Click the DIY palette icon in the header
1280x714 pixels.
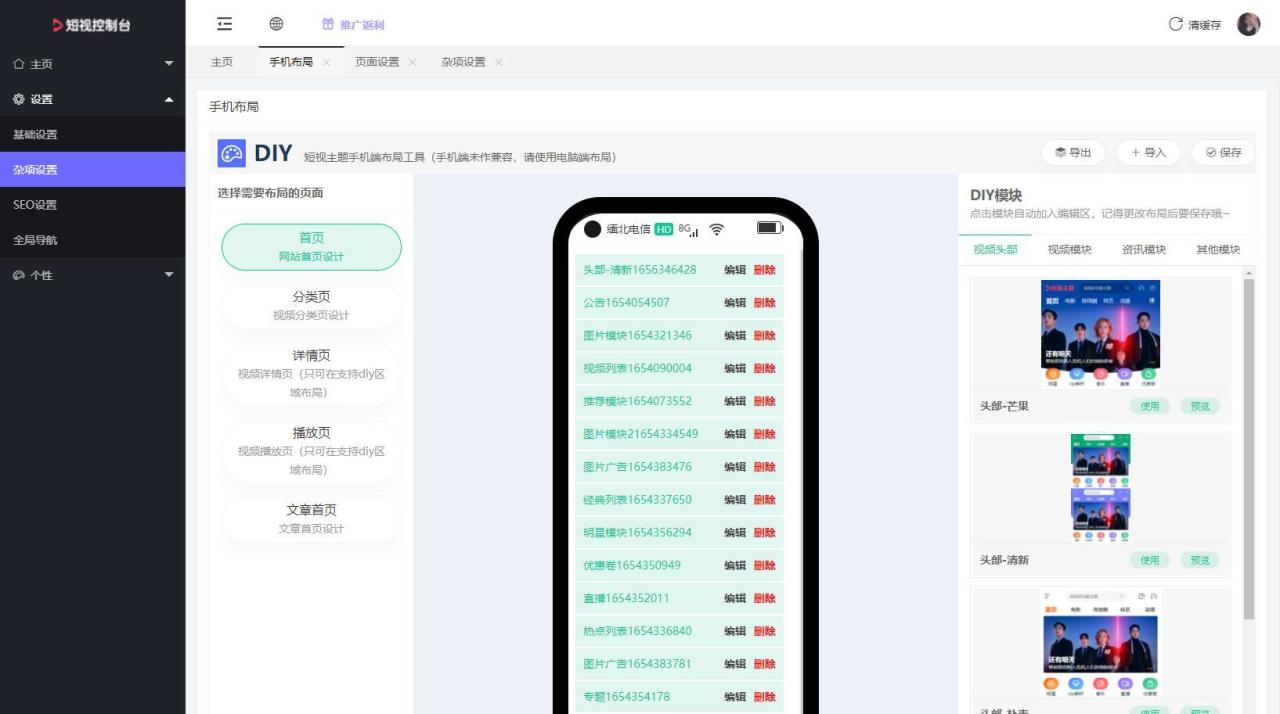point(233,152)
